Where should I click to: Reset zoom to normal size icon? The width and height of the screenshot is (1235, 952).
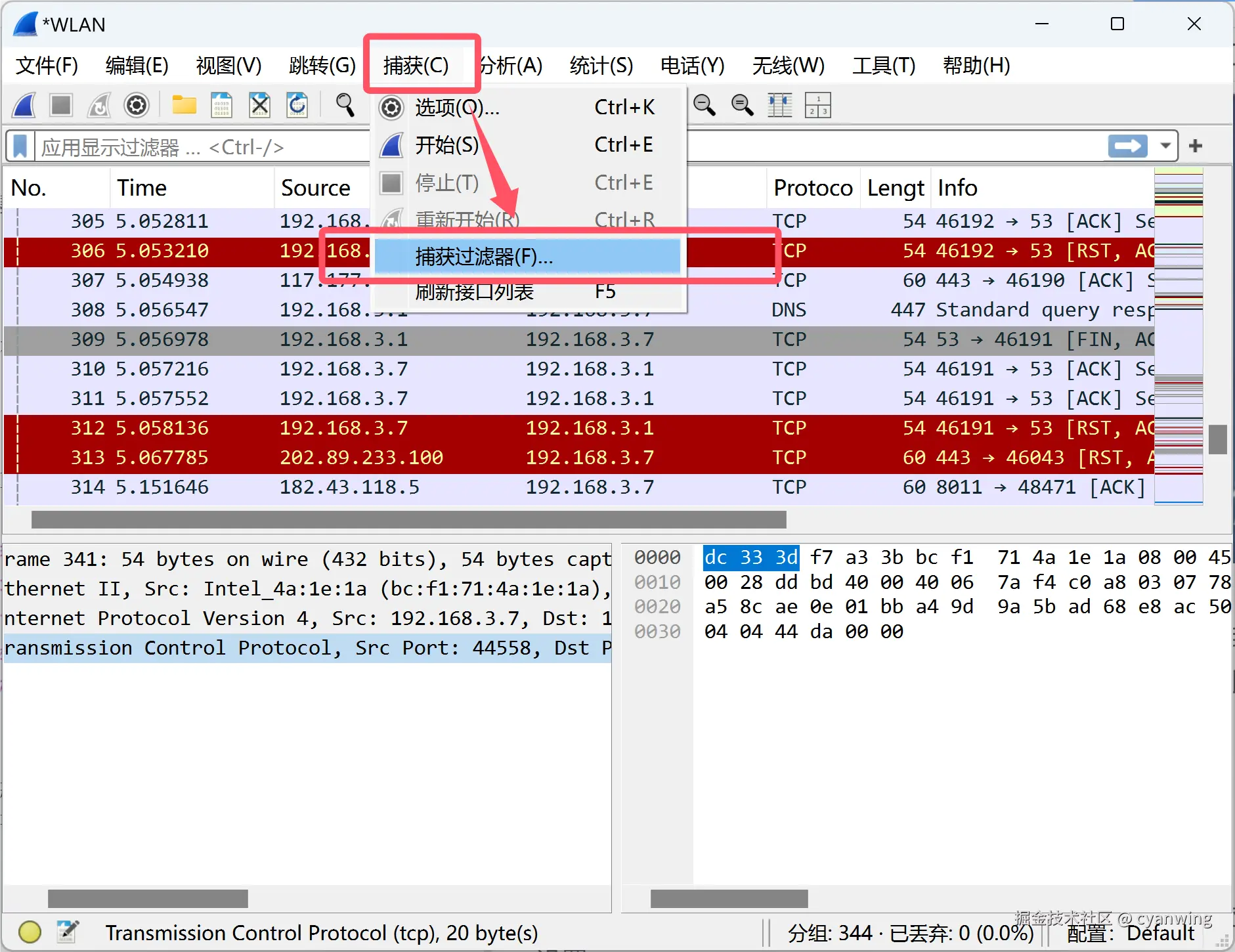tap(743, 105)
